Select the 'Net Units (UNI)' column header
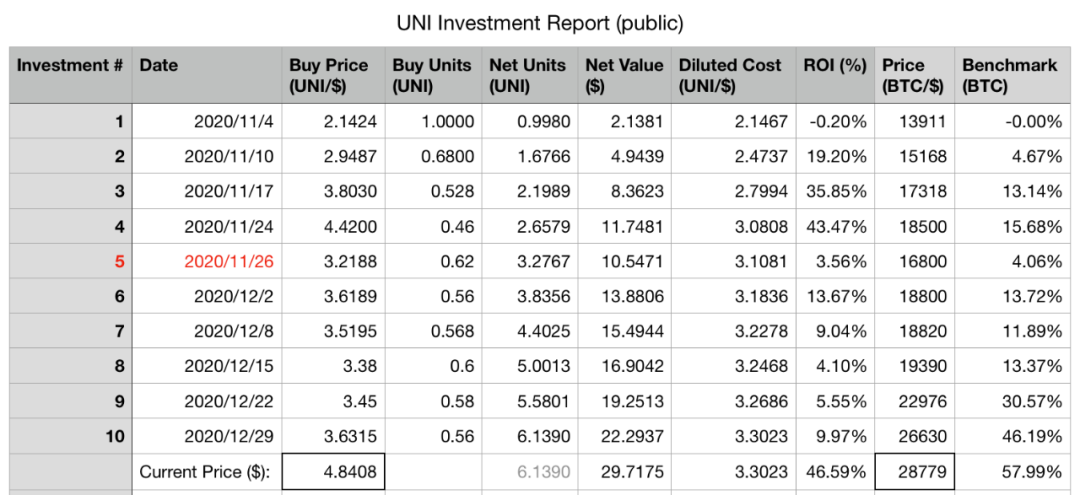This screenshot has width=1080, height=495. coord(528,75)
